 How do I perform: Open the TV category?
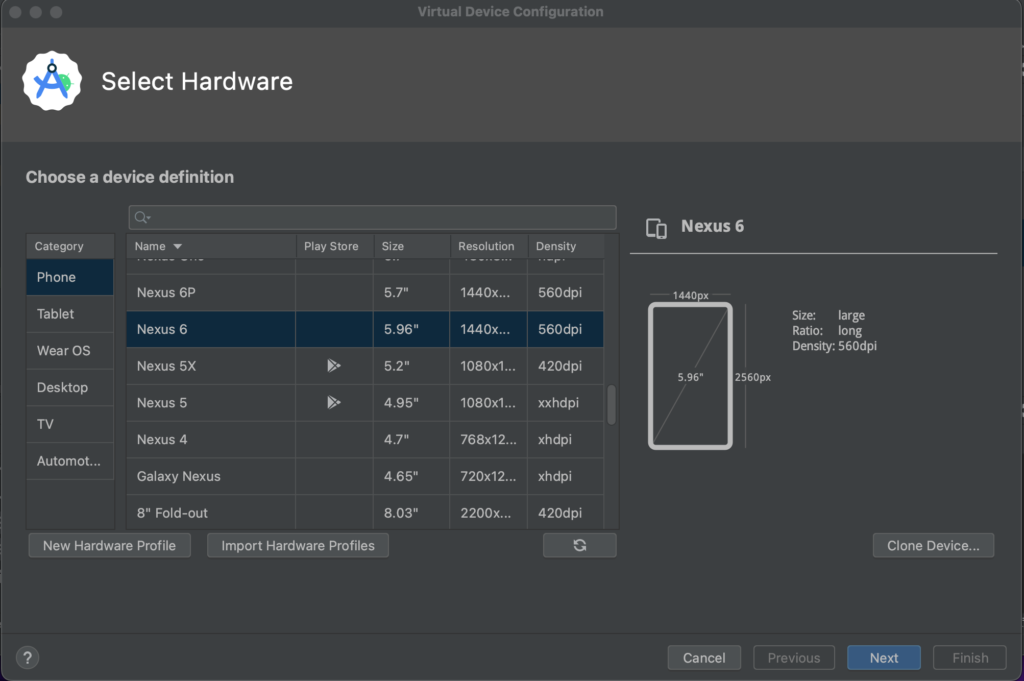tap(70, 424)
